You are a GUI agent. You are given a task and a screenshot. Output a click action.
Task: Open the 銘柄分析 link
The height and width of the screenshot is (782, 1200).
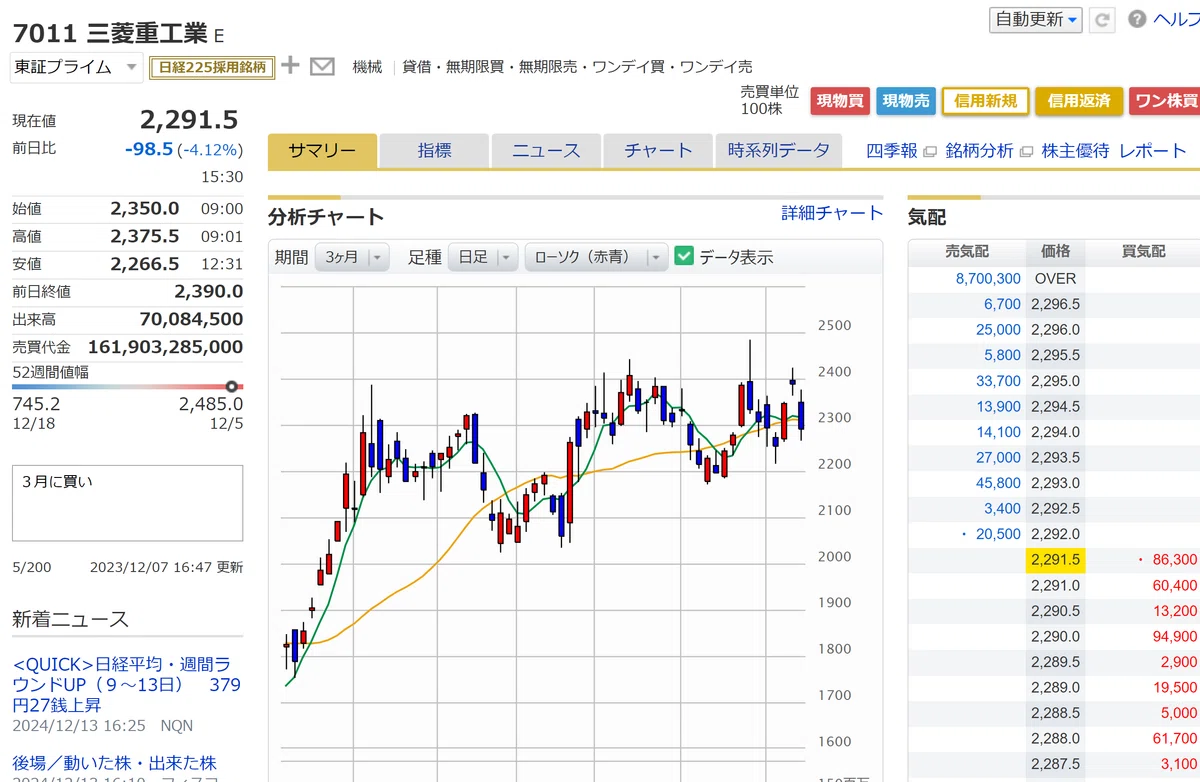tap(979, 151)
